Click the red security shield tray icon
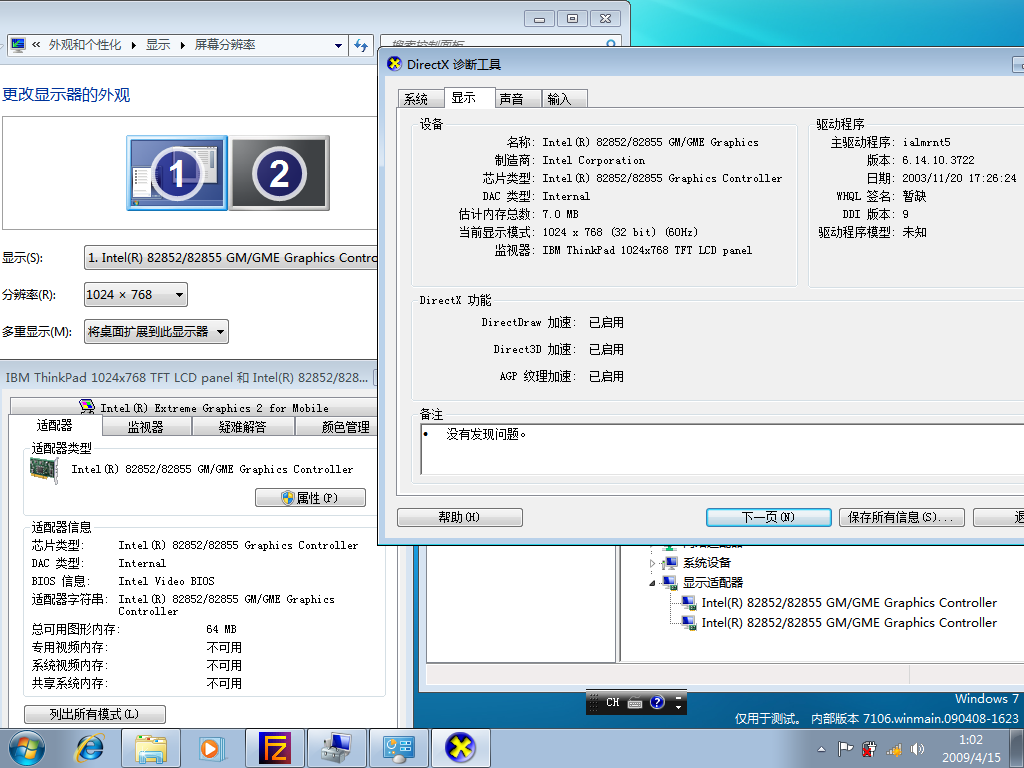The width and height of the screenshot is (1024, 768). click(869, 749)
